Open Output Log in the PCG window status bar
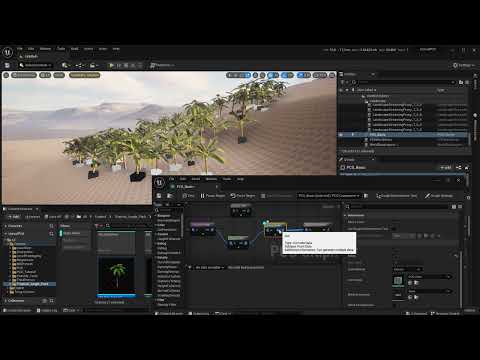 point(199,313)
